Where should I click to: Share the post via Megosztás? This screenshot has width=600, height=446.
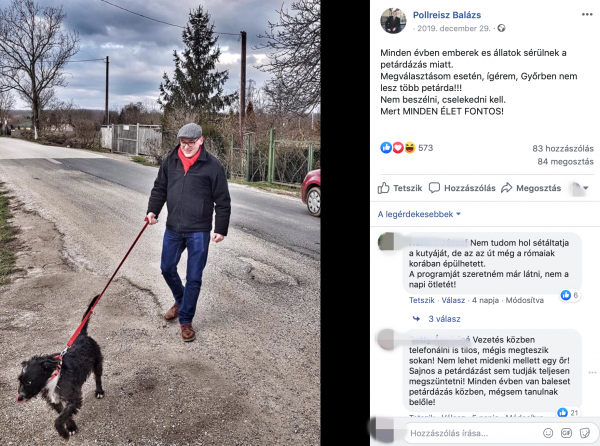tap(531, 188)
